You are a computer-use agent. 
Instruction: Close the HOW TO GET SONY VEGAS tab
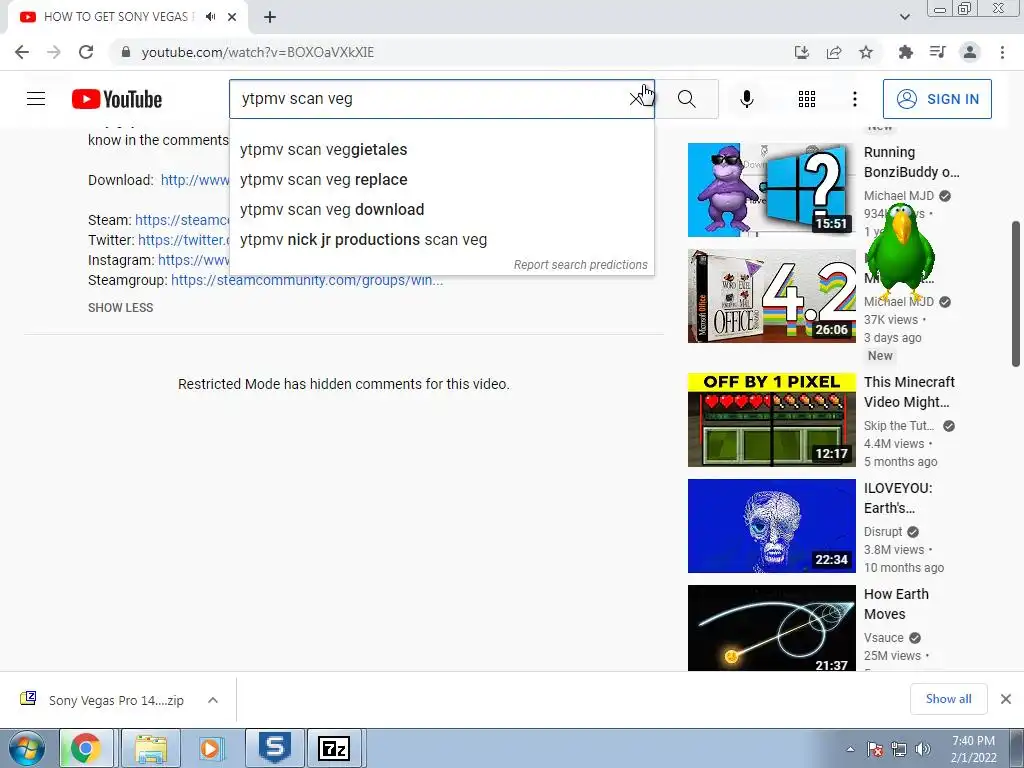(x=232, y=17)
